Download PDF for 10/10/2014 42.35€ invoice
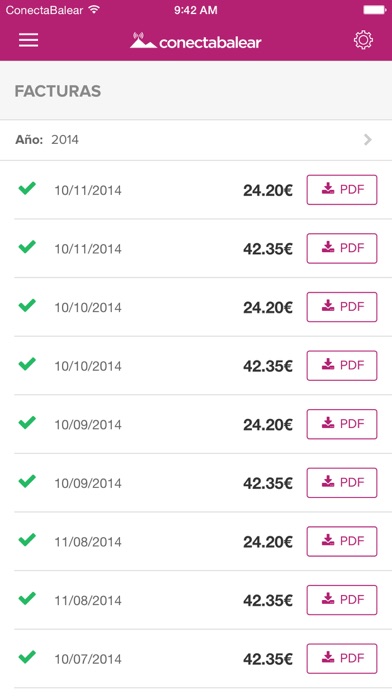The width and height of the screenshot is (392, 696). click(x=342, y=365)
